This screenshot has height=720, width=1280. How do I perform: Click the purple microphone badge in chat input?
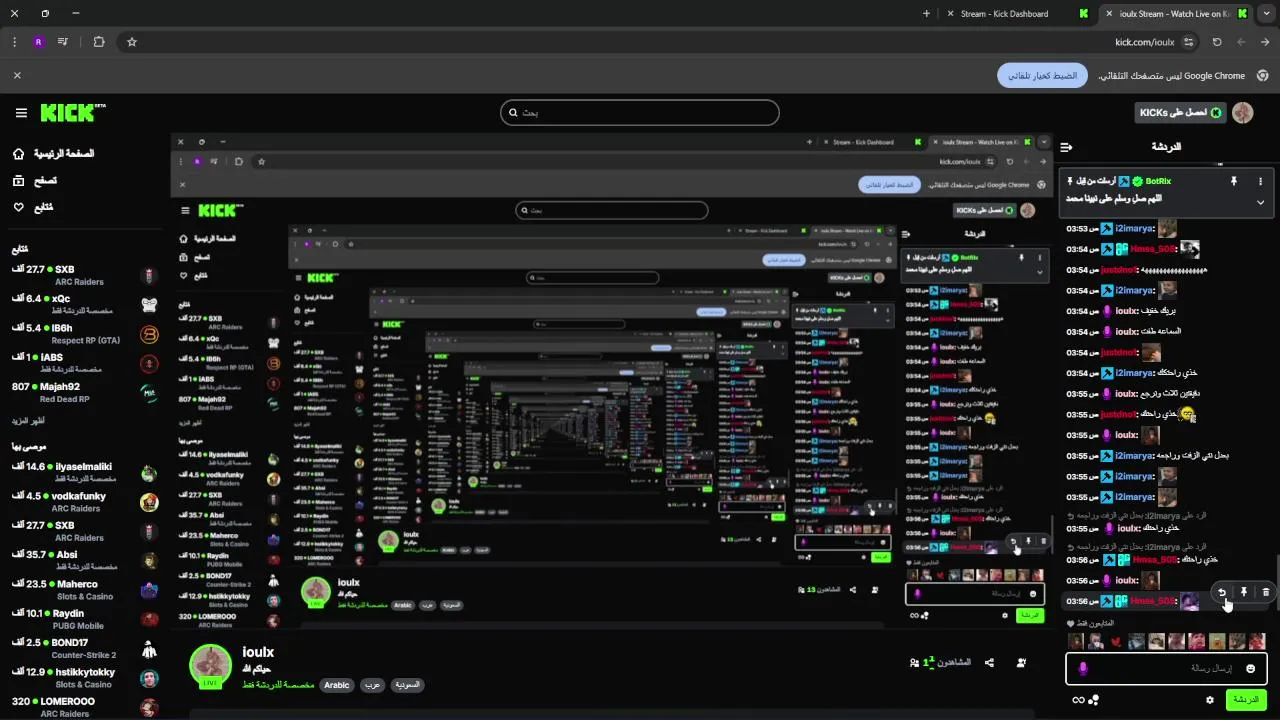pyautogui.click(x=1081, y=668)
